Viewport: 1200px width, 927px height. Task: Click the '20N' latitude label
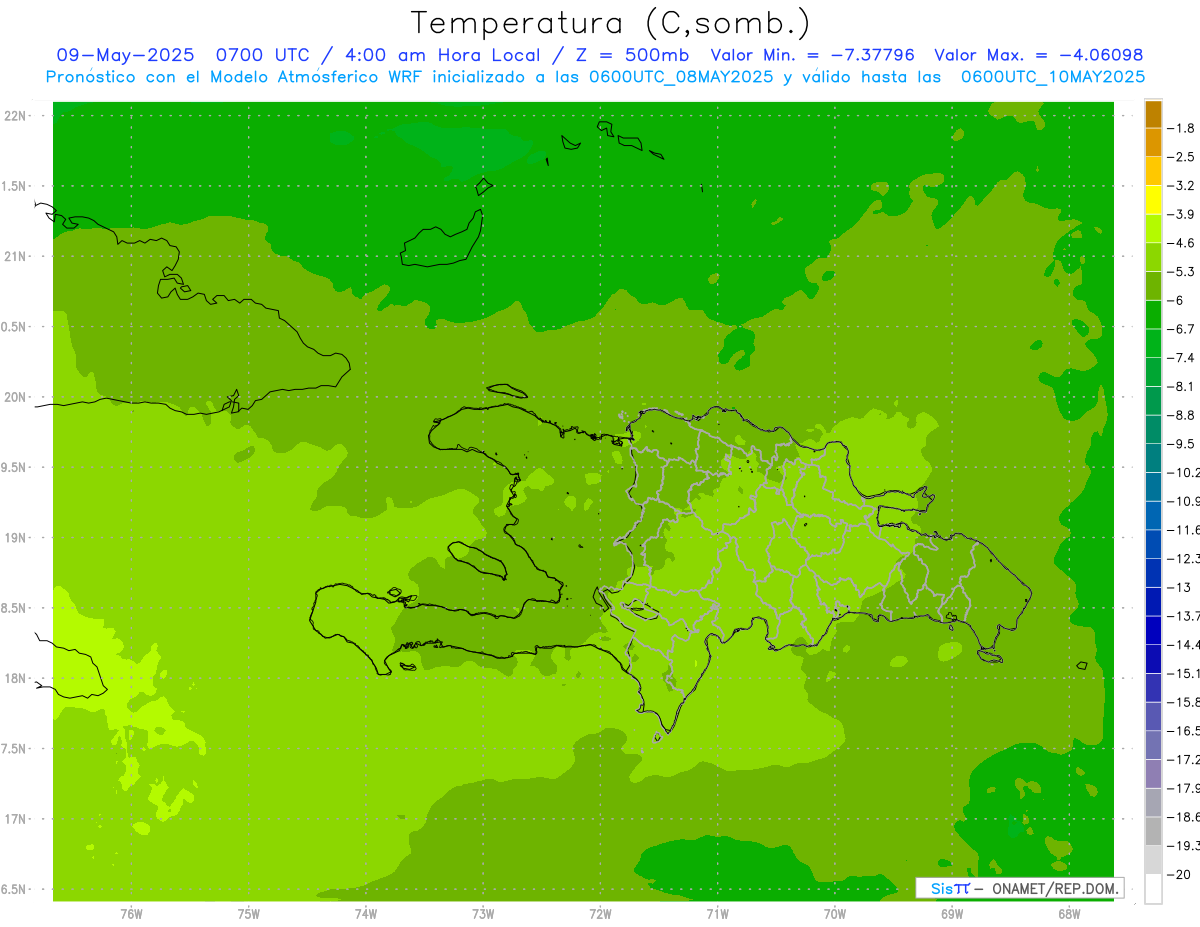(16, 397)
